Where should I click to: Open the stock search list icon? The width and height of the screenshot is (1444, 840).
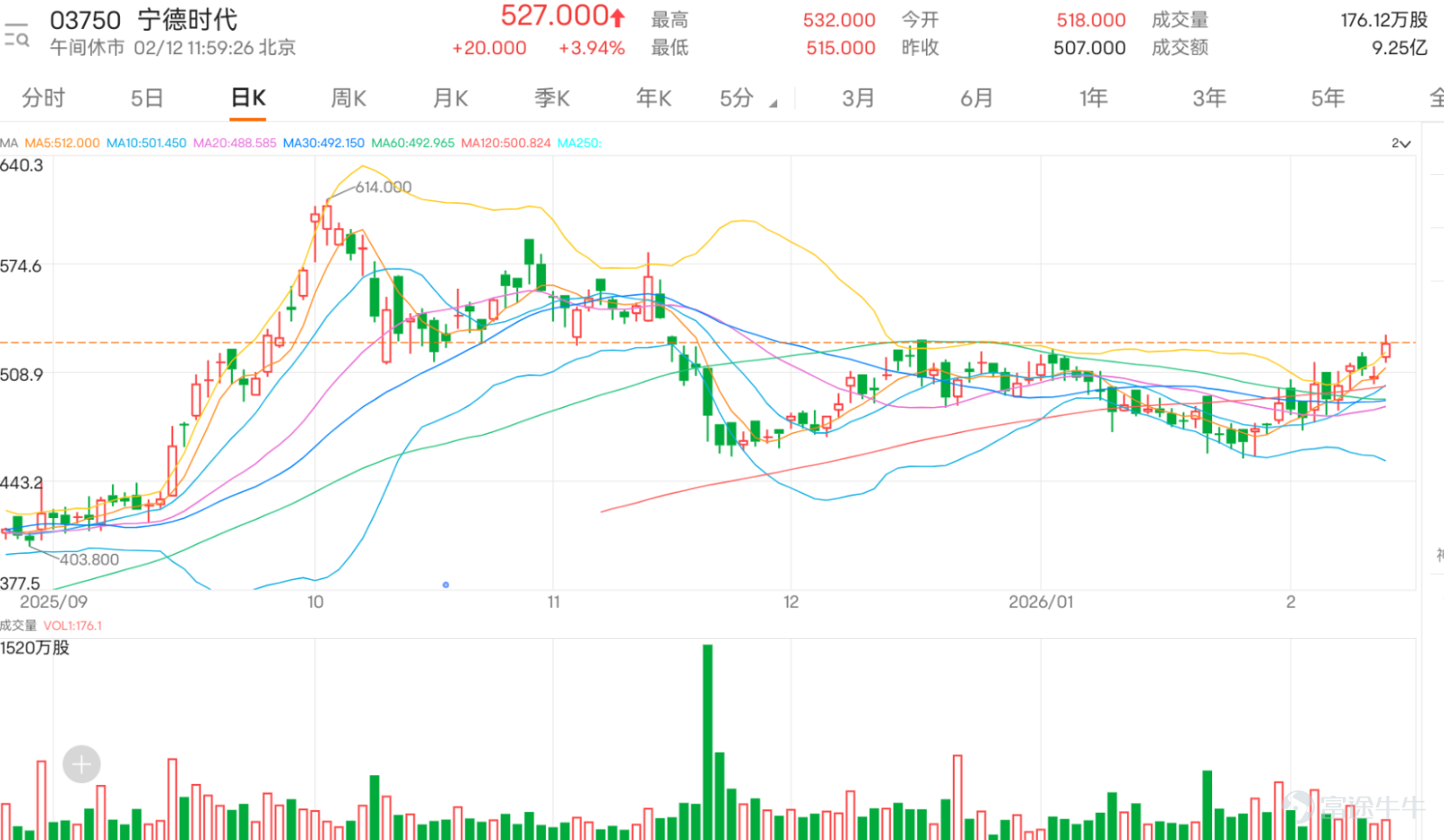click(16, 35)
